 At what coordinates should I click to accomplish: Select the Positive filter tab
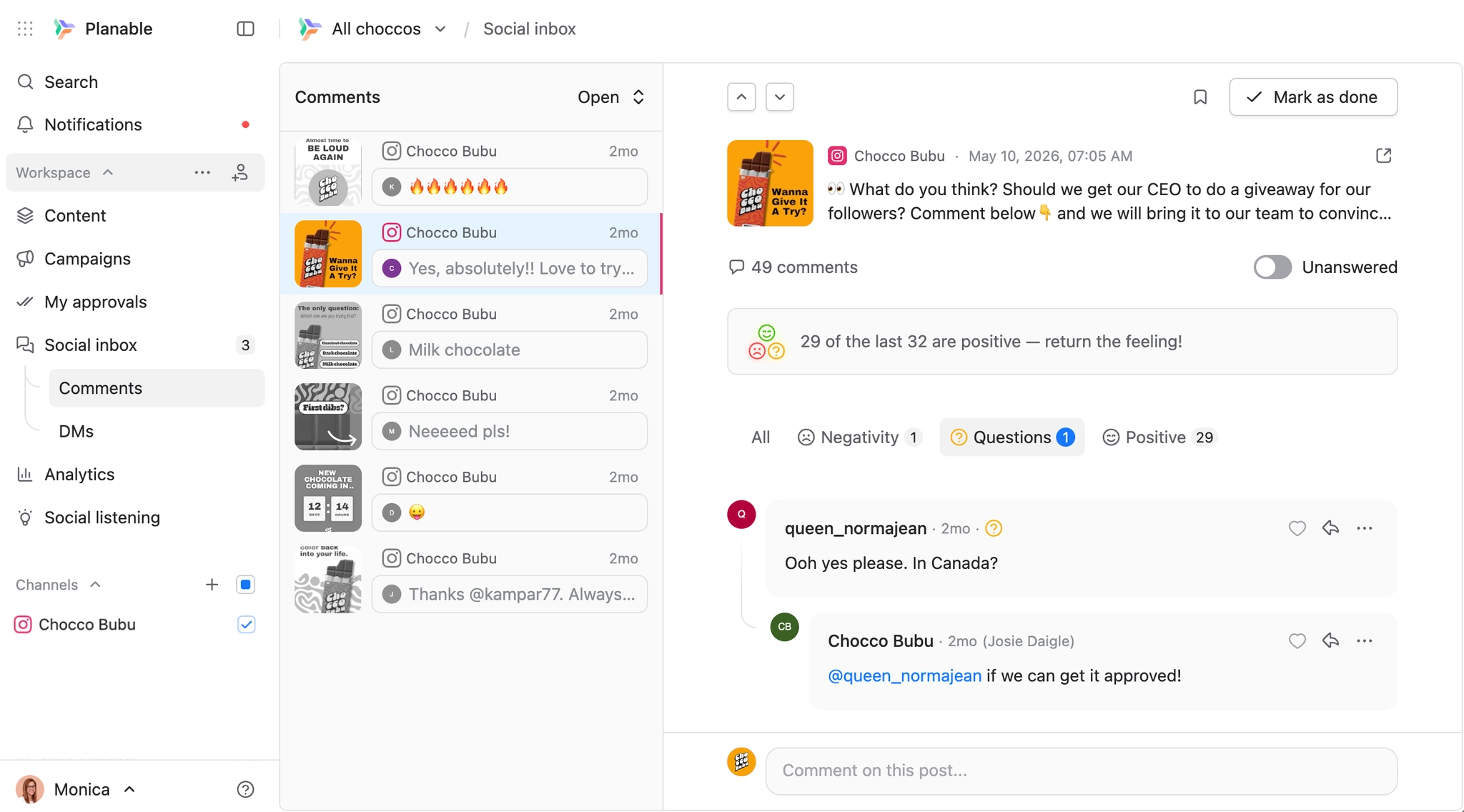point(1160,437)
